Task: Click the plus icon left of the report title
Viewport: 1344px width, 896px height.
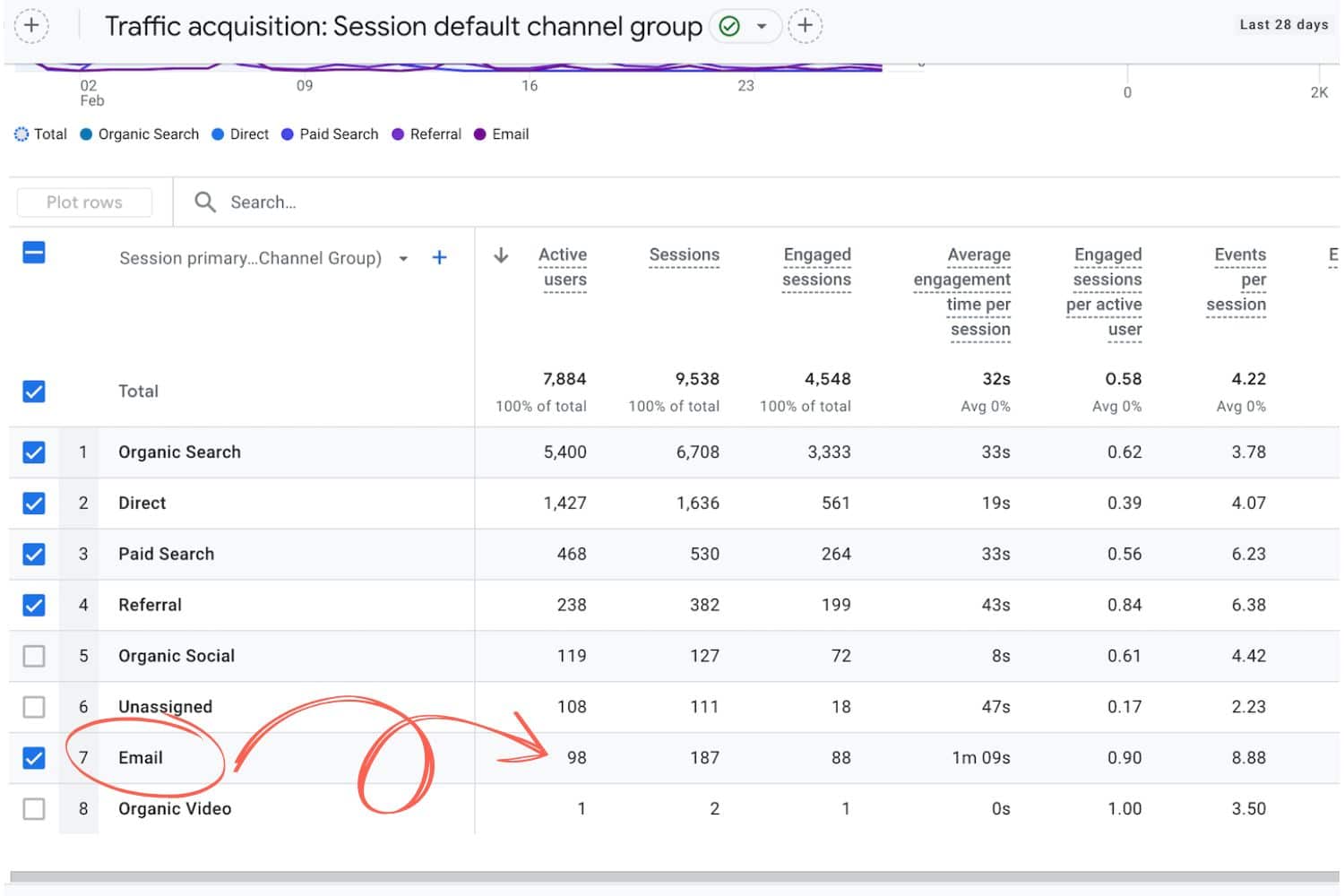Action: [x=31, y=25]
